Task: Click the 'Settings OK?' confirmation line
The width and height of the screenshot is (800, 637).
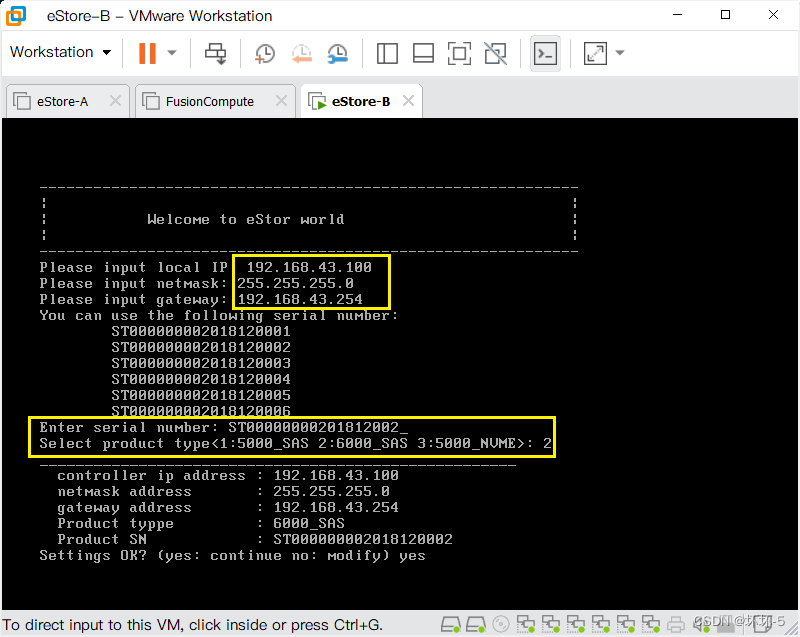Action: 232,555
